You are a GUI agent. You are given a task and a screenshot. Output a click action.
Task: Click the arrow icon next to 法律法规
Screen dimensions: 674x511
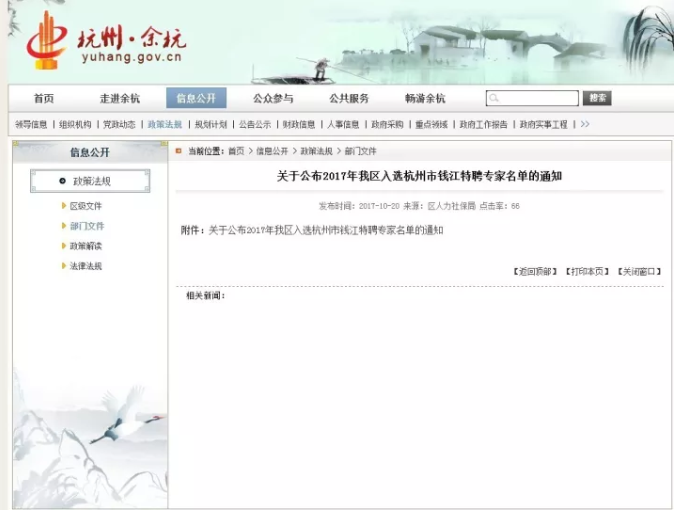64,266
